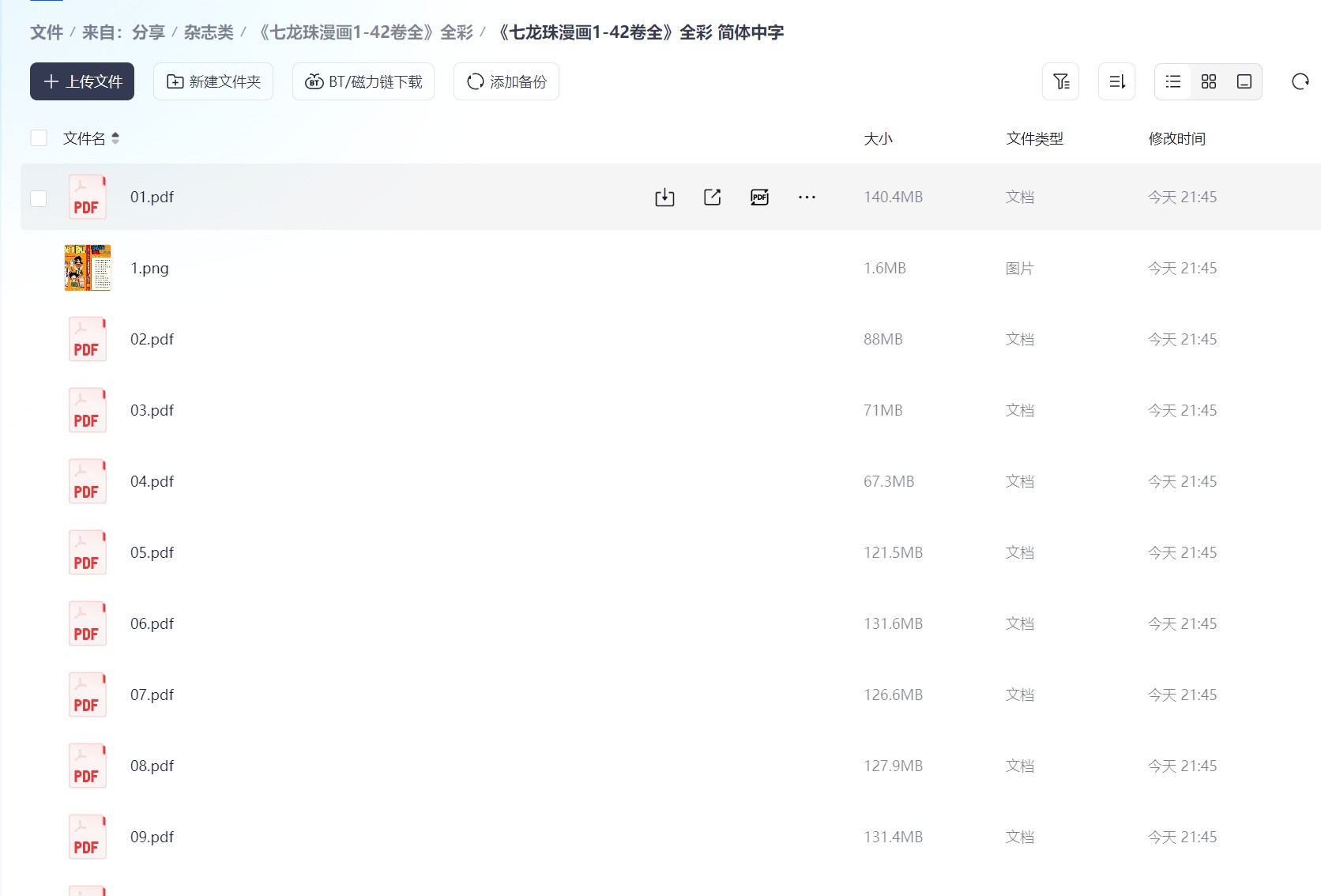Click the PDF tool icon for 01.pdf
The width and height of the screenshot is (1321, 896).
pos(759,197)
